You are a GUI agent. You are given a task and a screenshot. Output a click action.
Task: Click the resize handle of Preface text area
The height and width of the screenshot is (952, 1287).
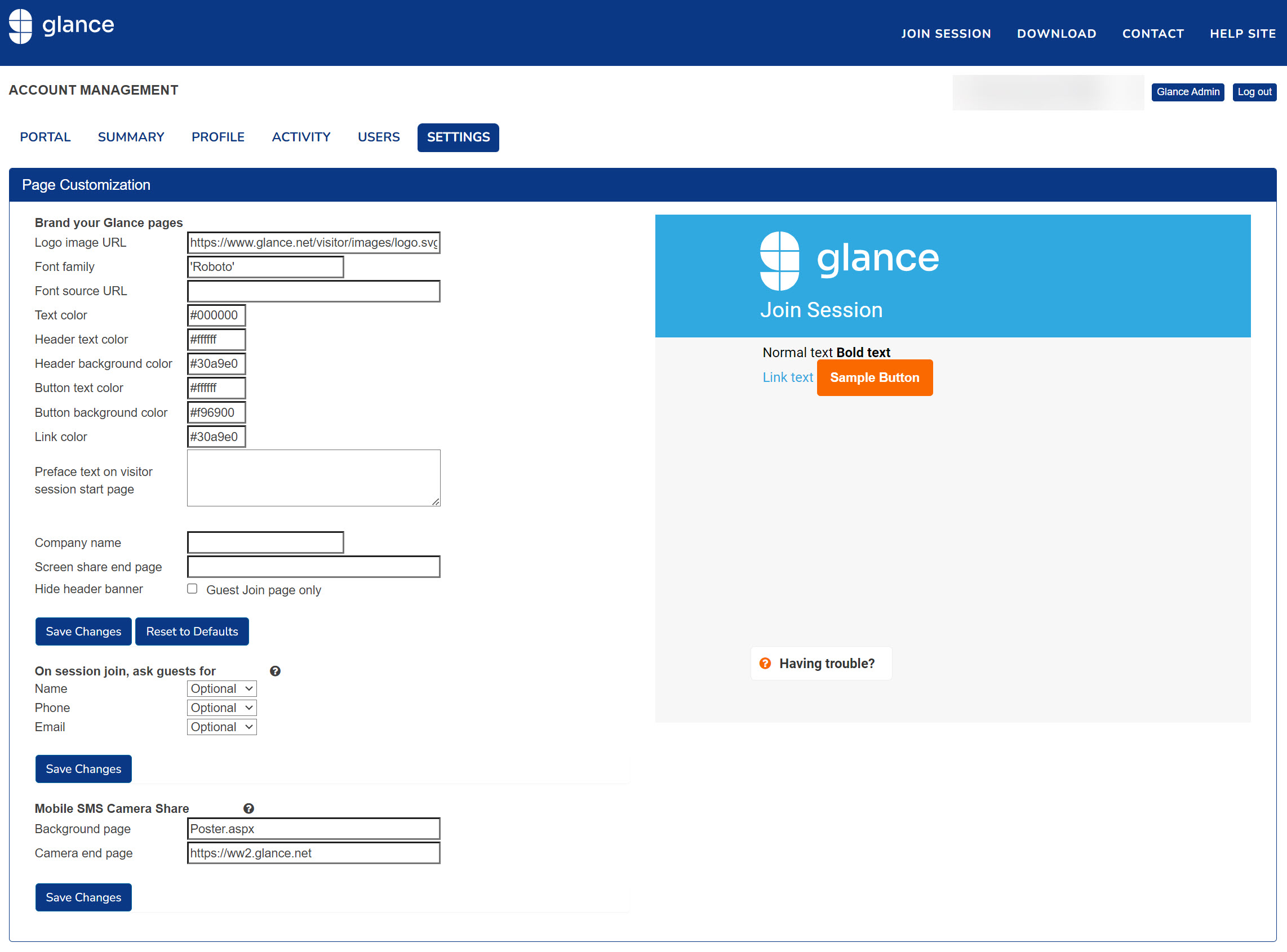click(x=436, y=502)
